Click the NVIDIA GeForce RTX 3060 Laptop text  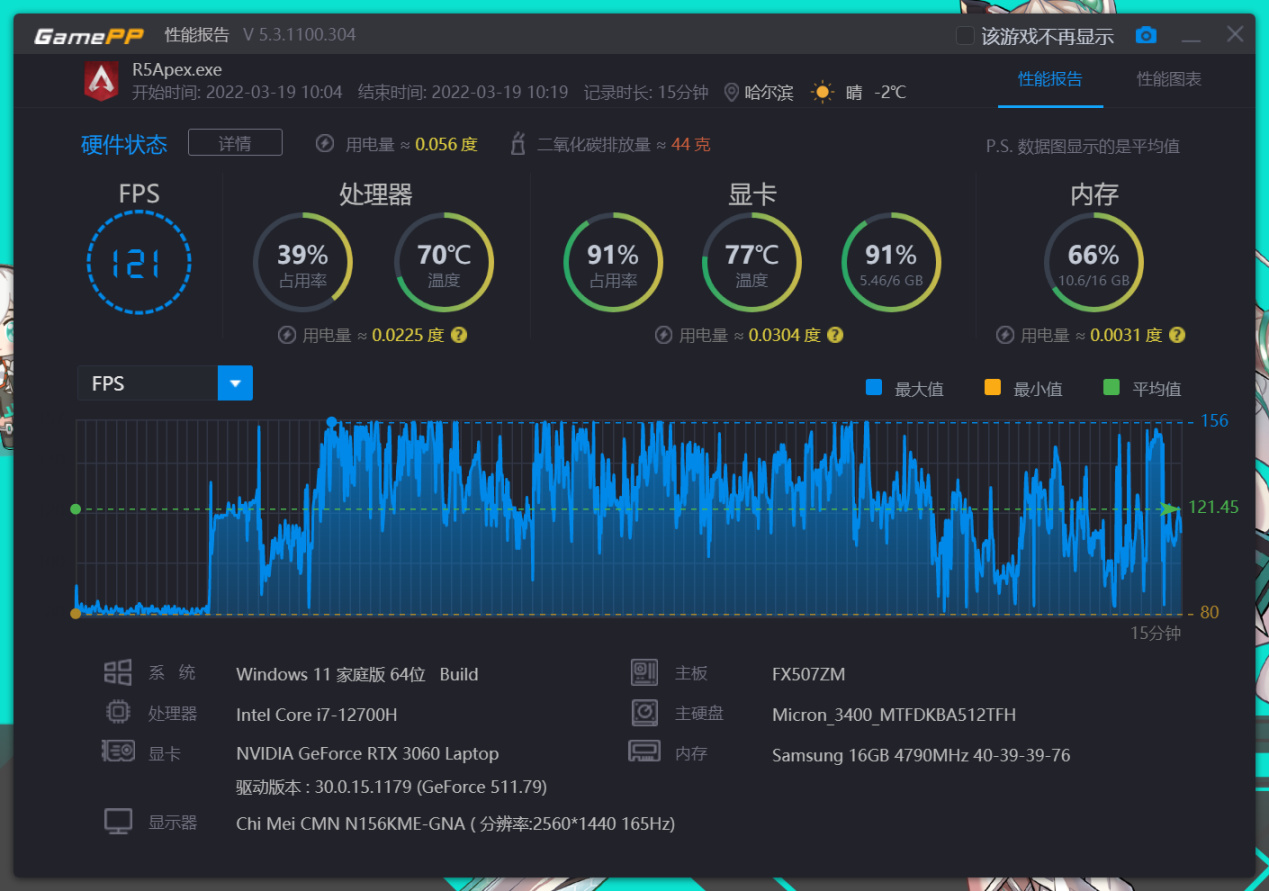coord(367,753)
